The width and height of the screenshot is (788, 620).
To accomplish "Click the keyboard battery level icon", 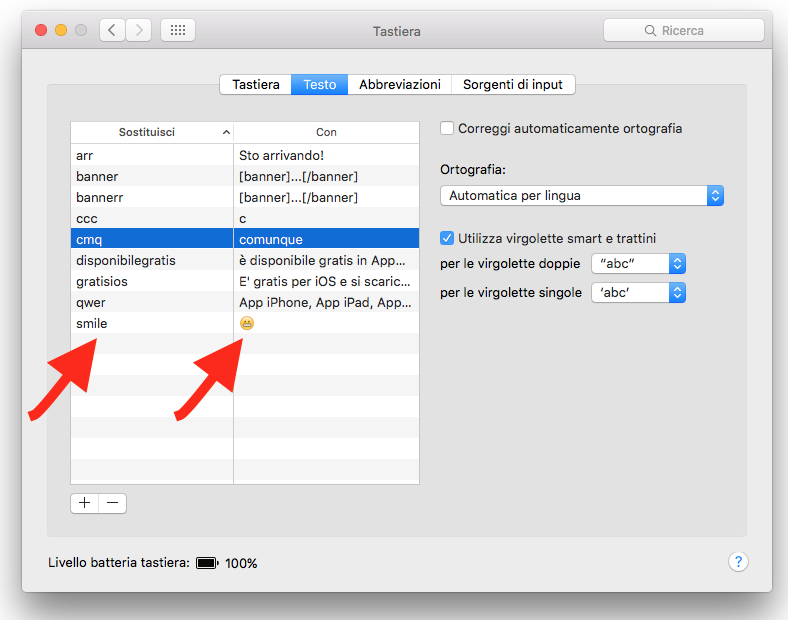I will [207, 563].
